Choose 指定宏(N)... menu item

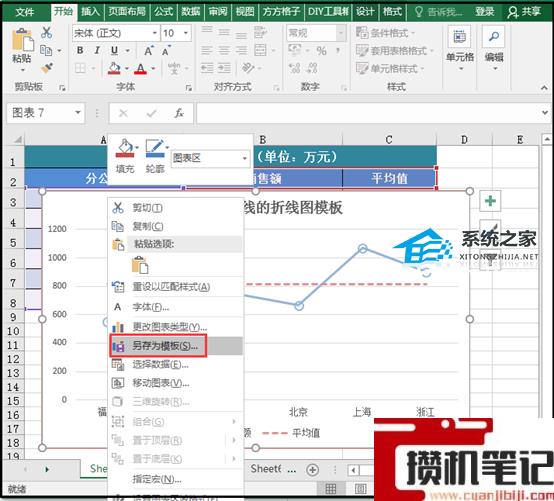(x=176, y=479)
